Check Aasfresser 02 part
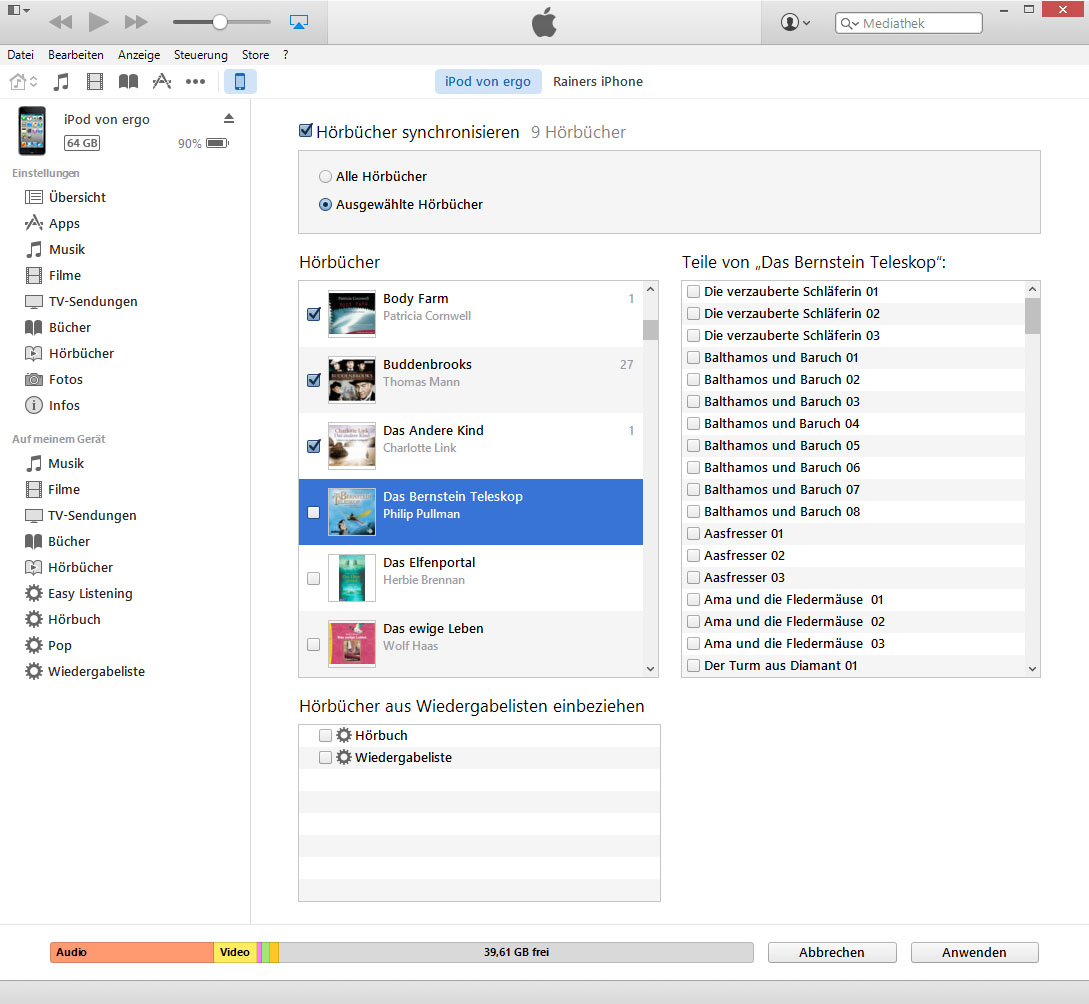 (693, 555)
